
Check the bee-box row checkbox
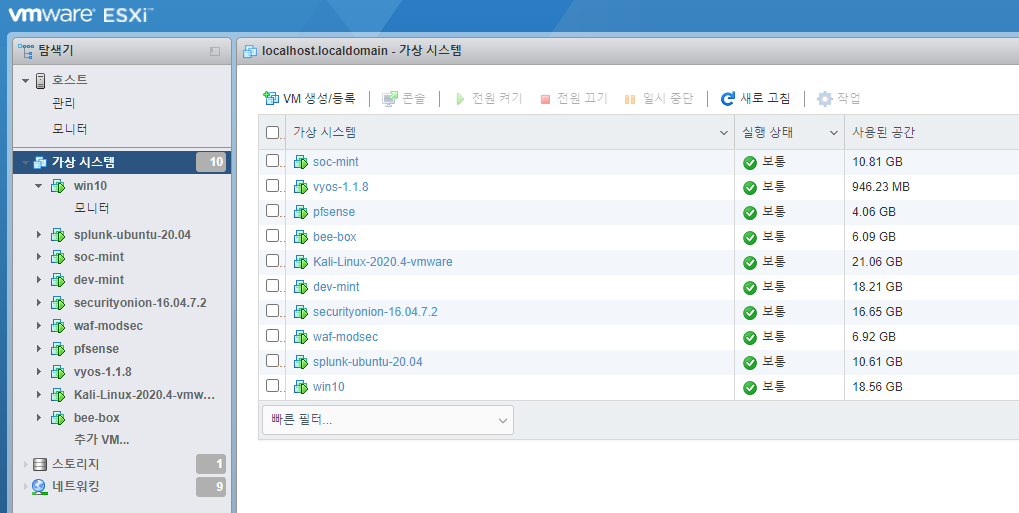(x=272, y=236)
